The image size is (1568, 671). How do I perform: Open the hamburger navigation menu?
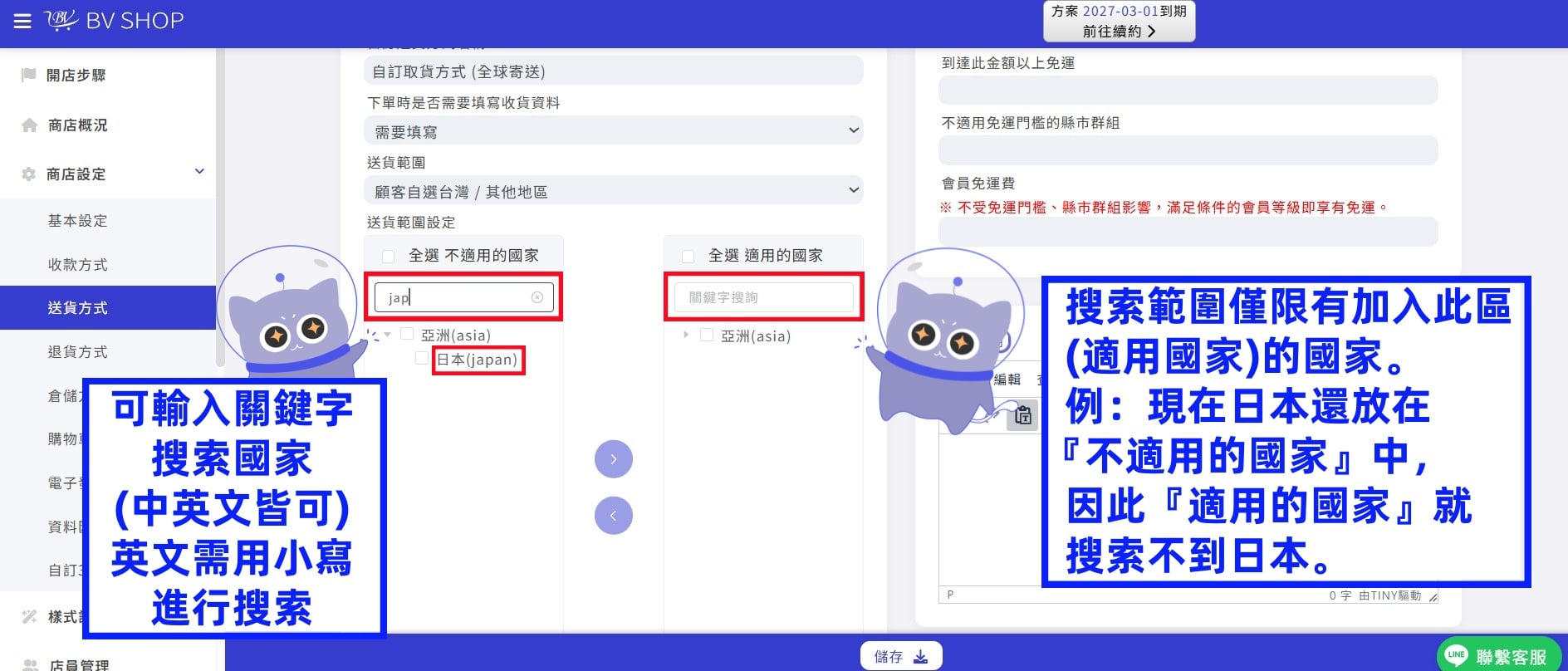22,21
